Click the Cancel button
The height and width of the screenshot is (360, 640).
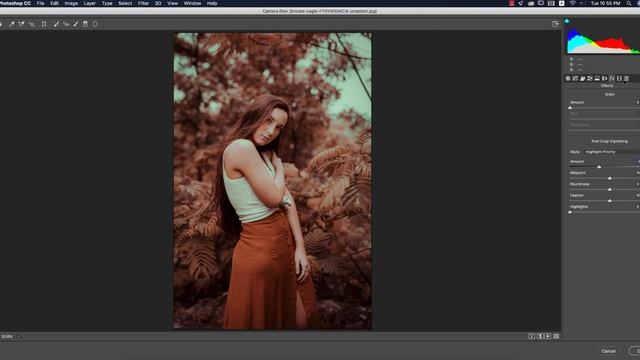click(x=608, y=351)
